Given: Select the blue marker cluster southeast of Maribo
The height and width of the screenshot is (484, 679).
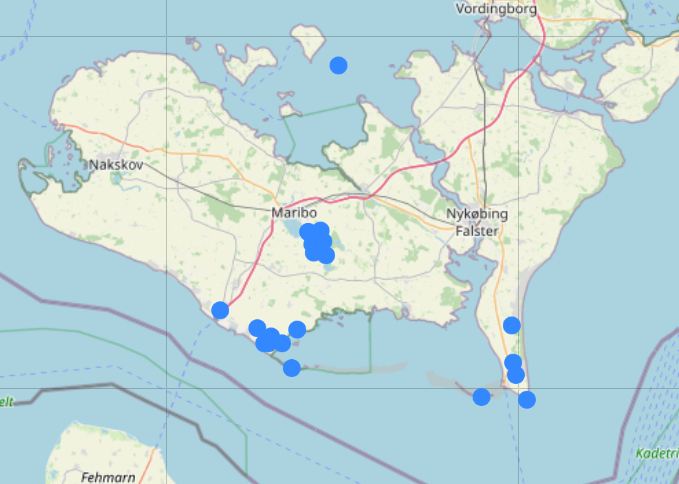Looking at the screenshot, I should click(x=316, y=242).
